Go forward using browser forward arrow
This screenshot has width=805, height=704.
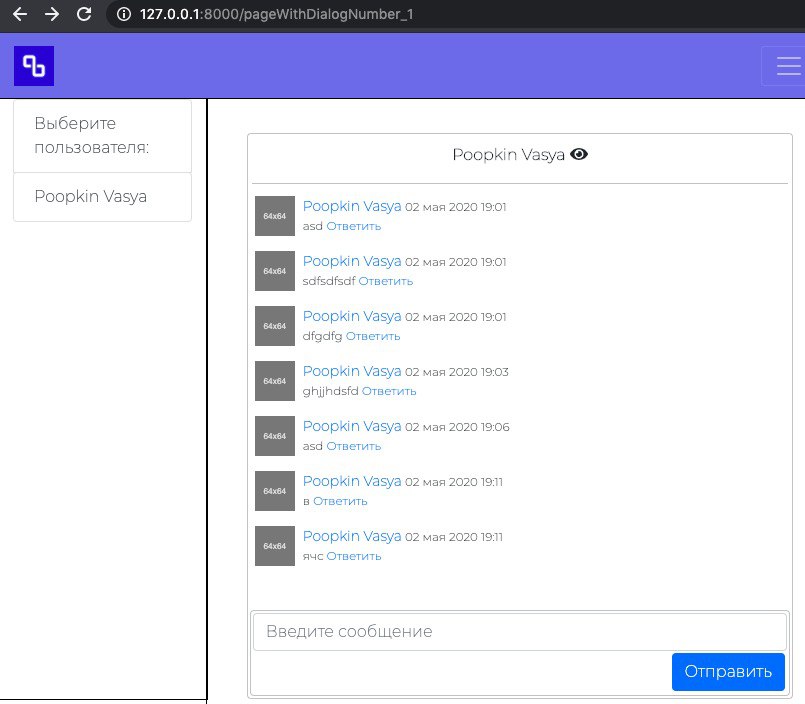point(51,14)
